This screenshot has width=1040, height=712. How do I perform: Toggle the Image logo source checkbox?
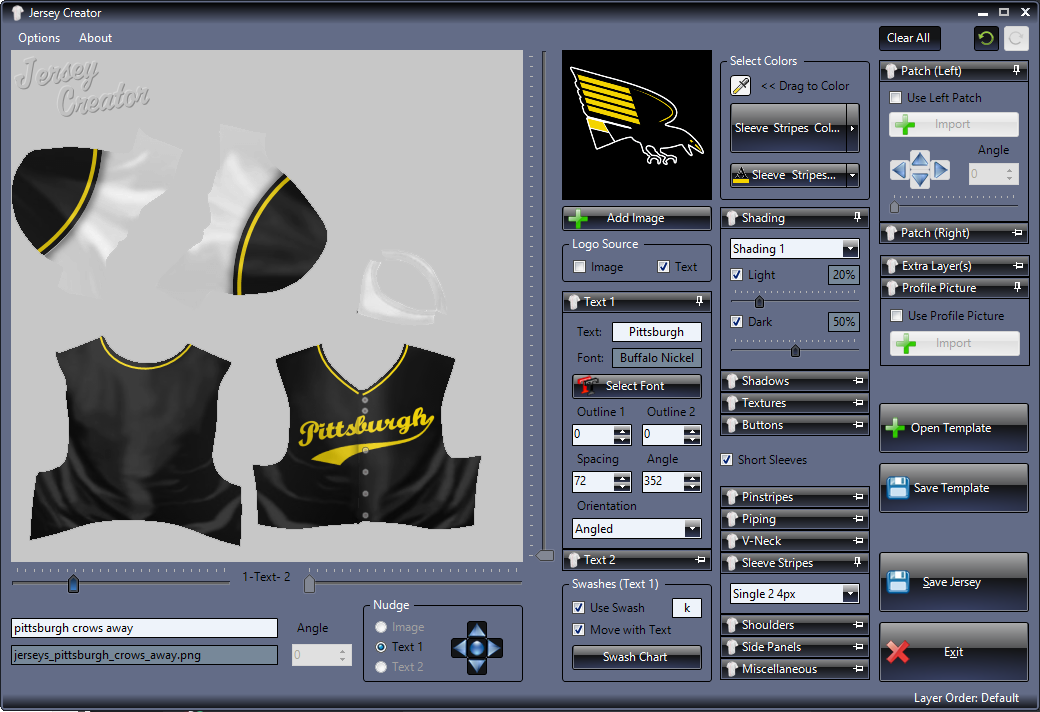580,267
